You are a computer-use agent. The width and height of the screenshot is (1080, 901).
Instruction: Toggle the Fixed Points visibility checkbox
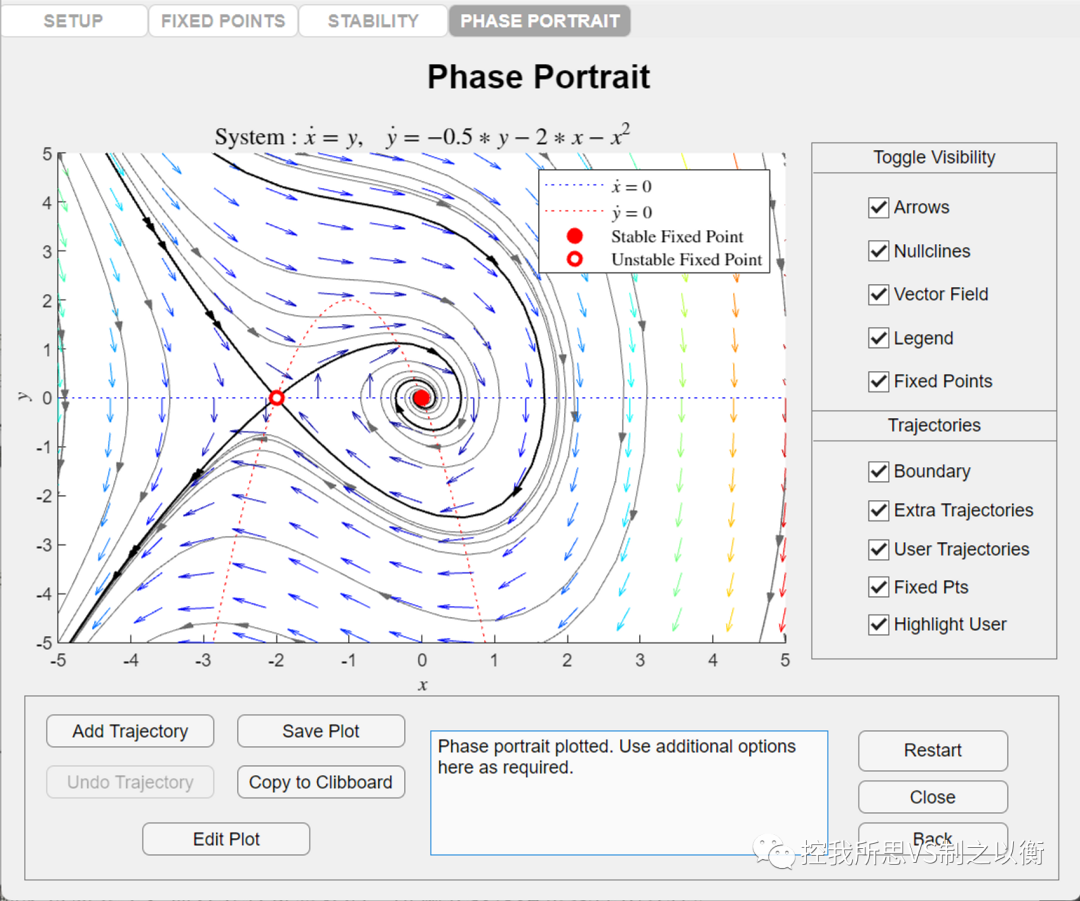878,381
